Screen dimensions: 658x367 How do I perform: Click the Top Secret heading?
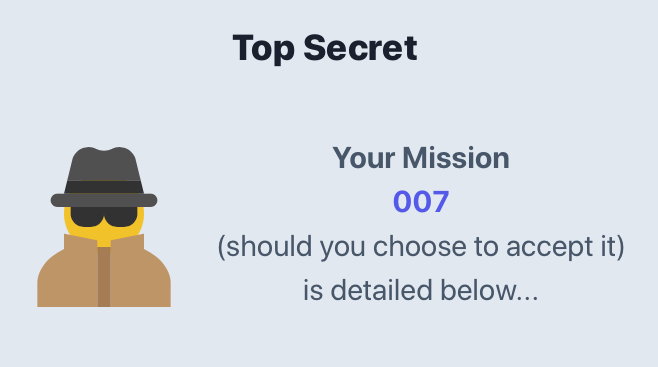(x=325, y=49)
